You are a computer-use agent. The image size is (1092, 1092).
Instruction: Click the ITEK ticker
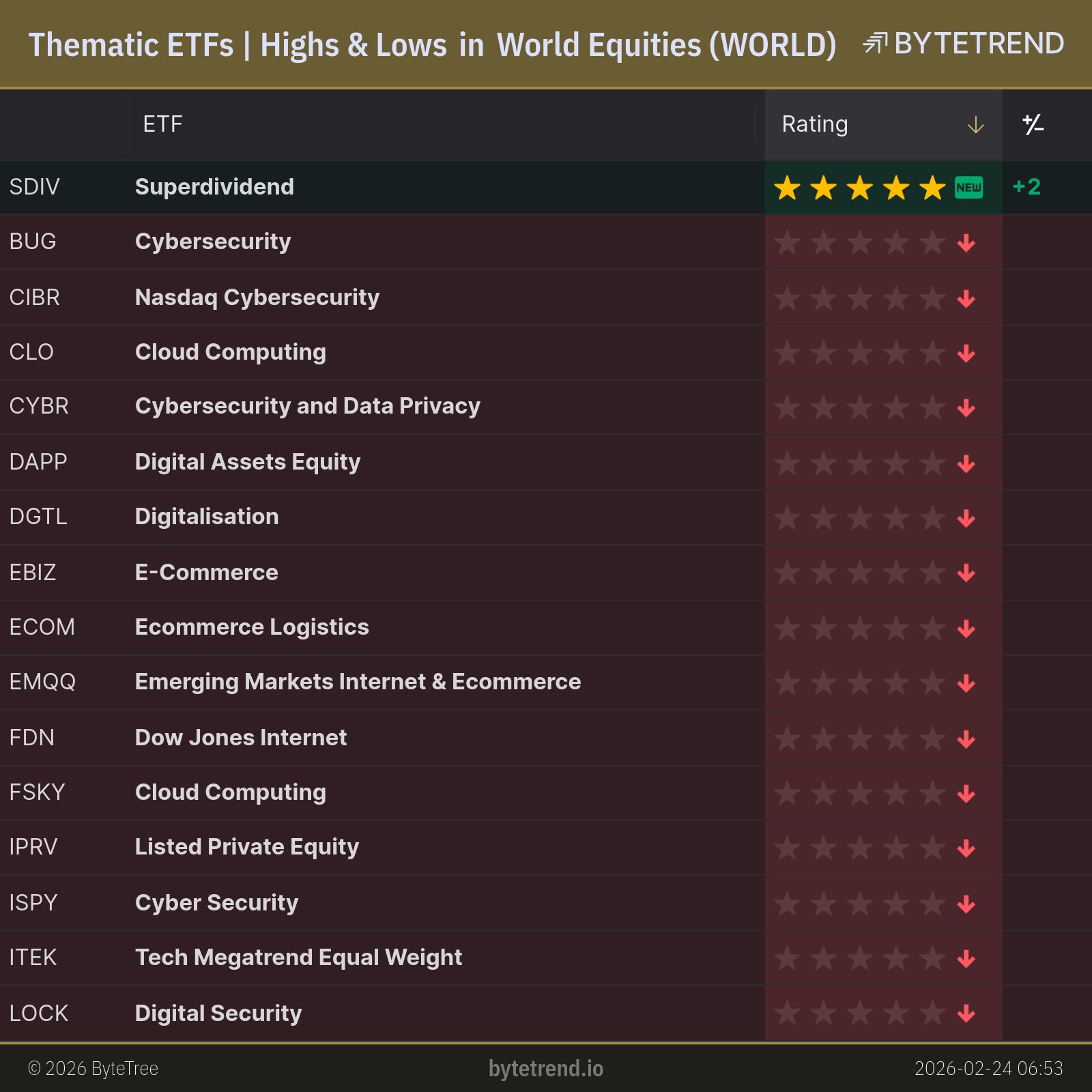[33, 958]
